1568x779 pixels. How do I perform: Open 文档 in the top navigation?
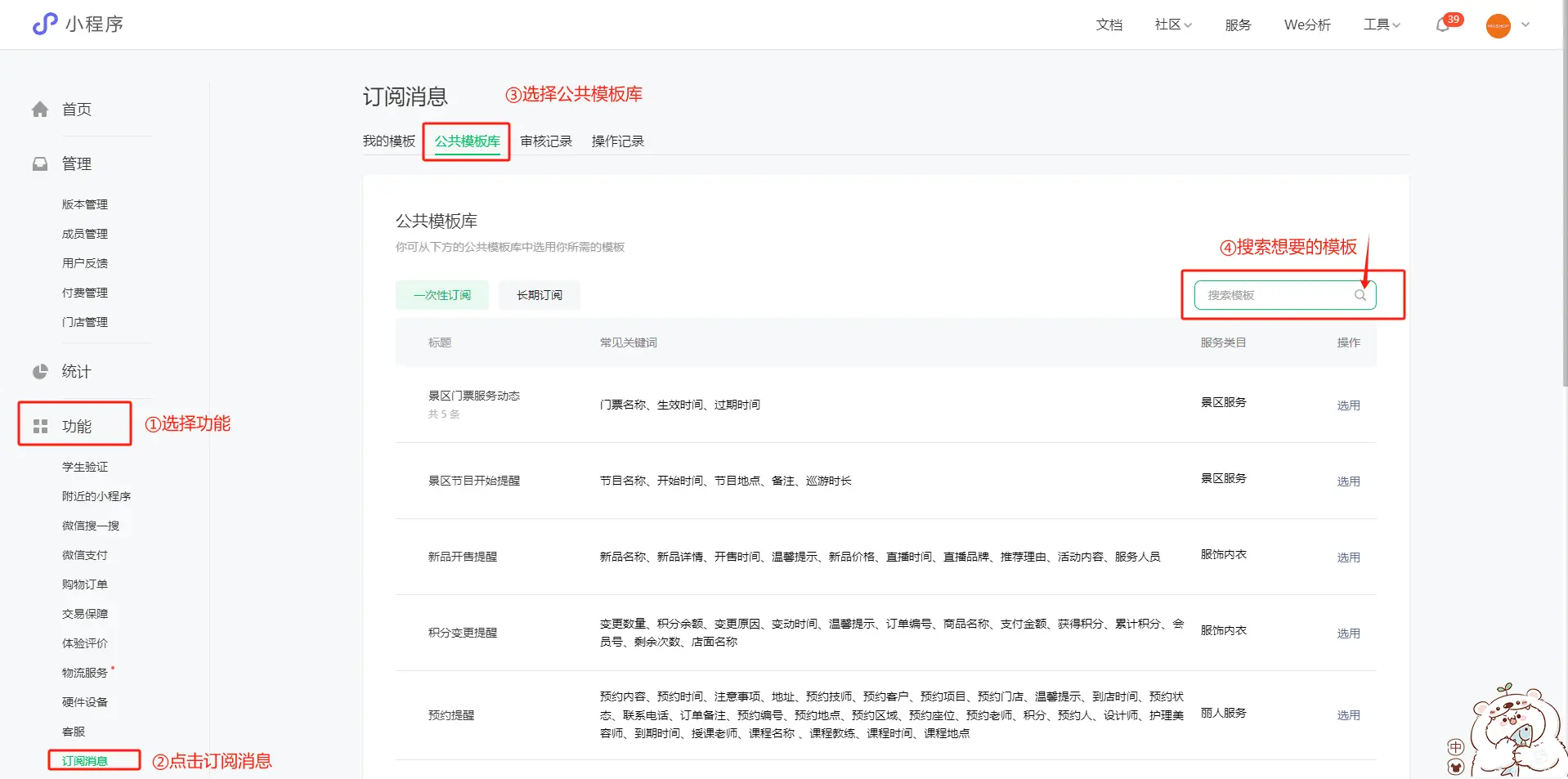tap(1109, 25)
